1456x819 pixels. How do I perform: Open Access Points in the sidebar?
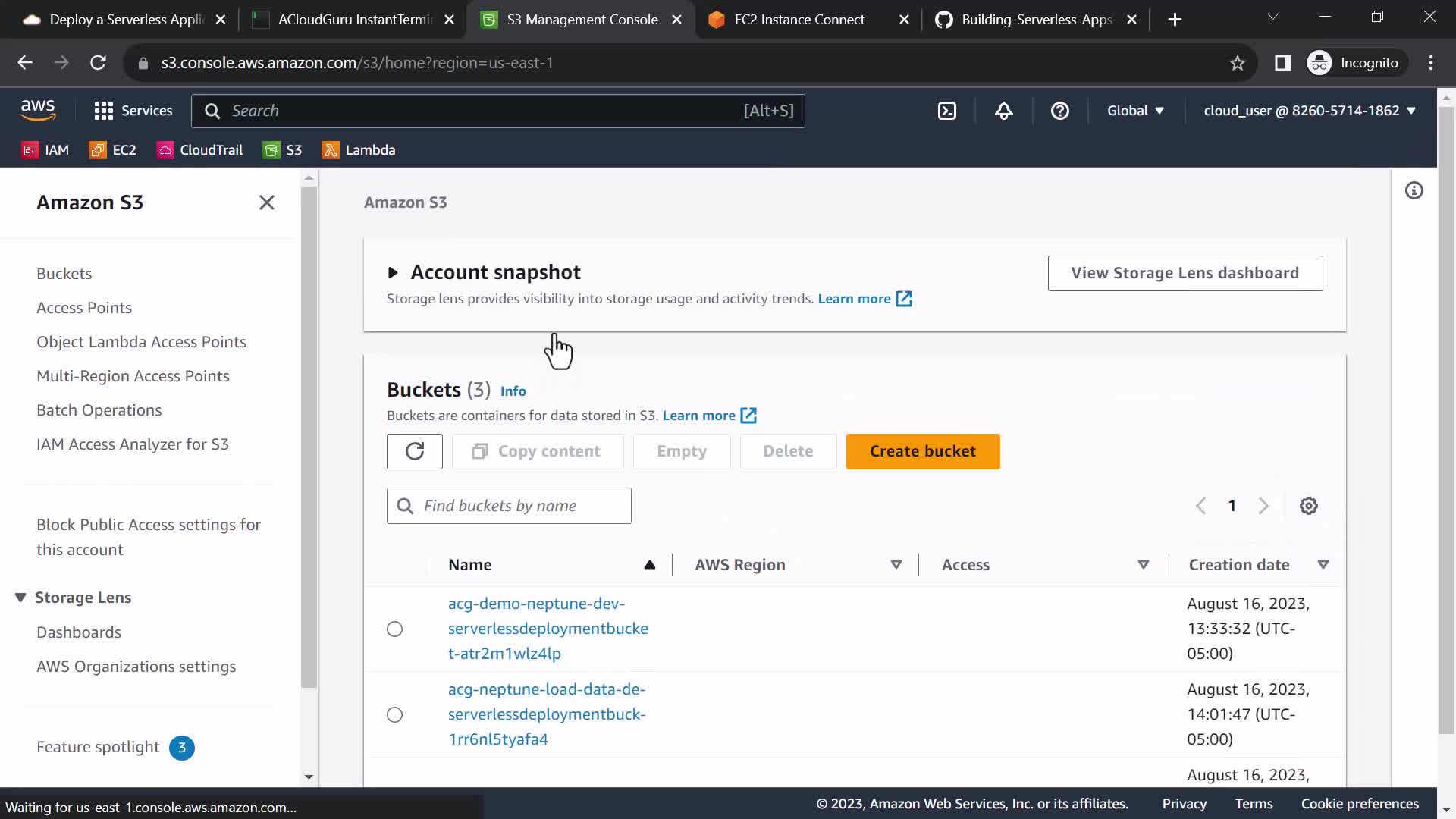click(84, 308)
